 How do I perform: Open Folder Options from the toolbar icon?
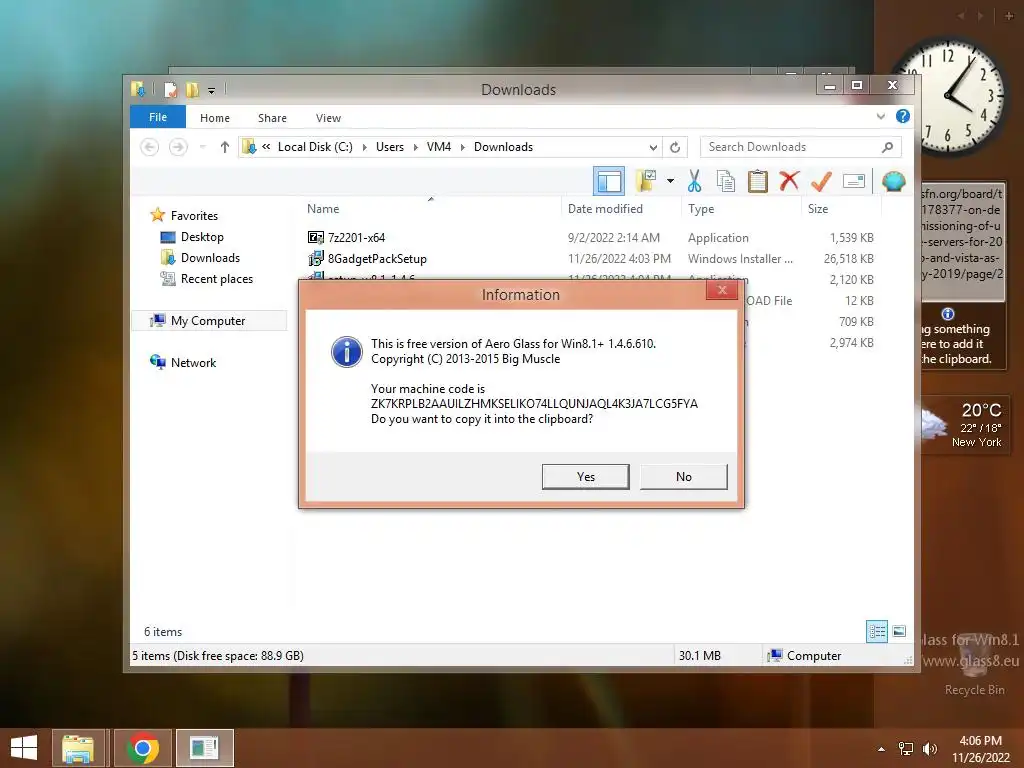(x=646, y=181)
